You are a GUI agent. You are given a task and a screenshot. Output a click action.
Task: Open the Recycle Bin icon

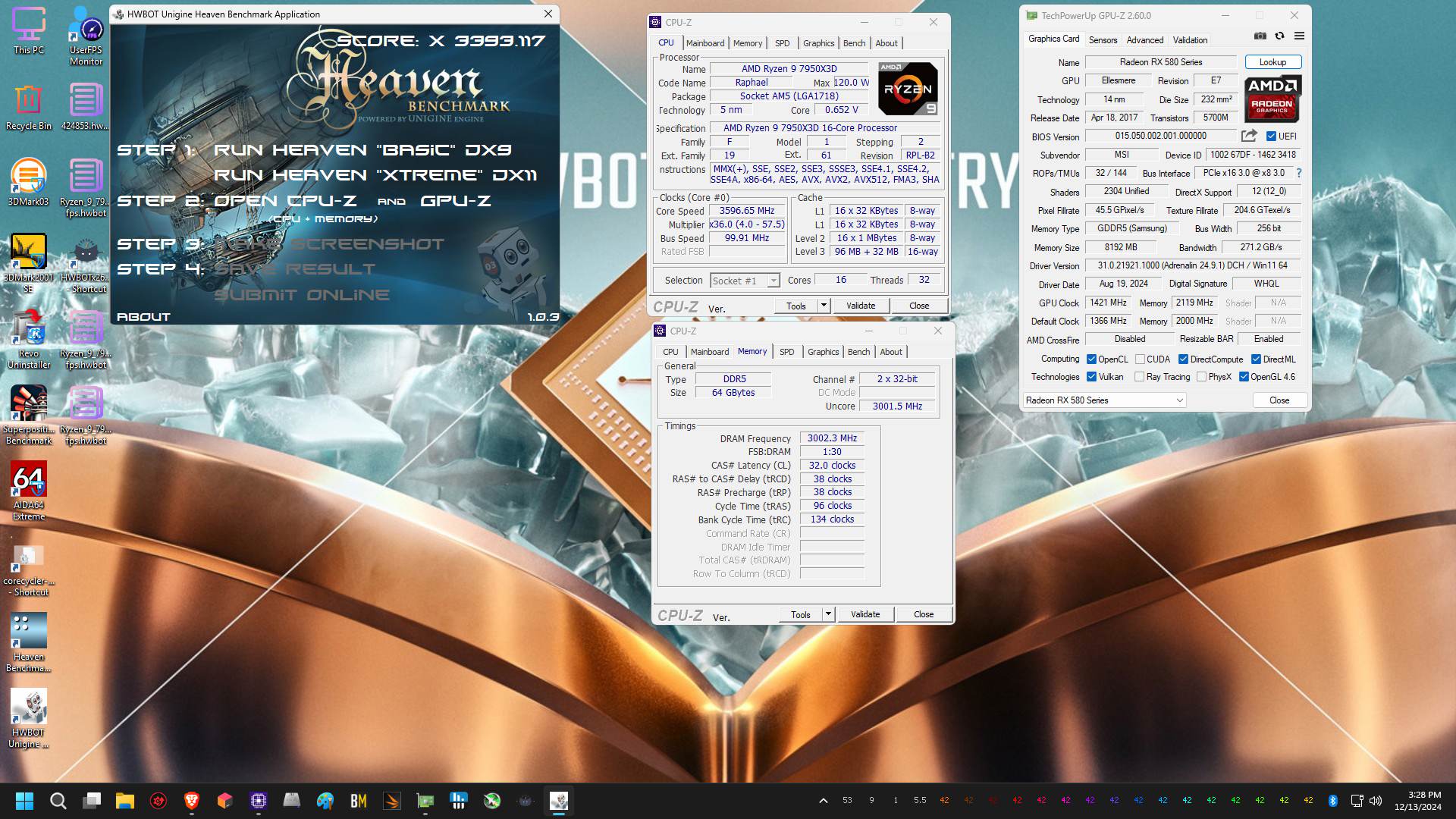click(x=28, y=106)
